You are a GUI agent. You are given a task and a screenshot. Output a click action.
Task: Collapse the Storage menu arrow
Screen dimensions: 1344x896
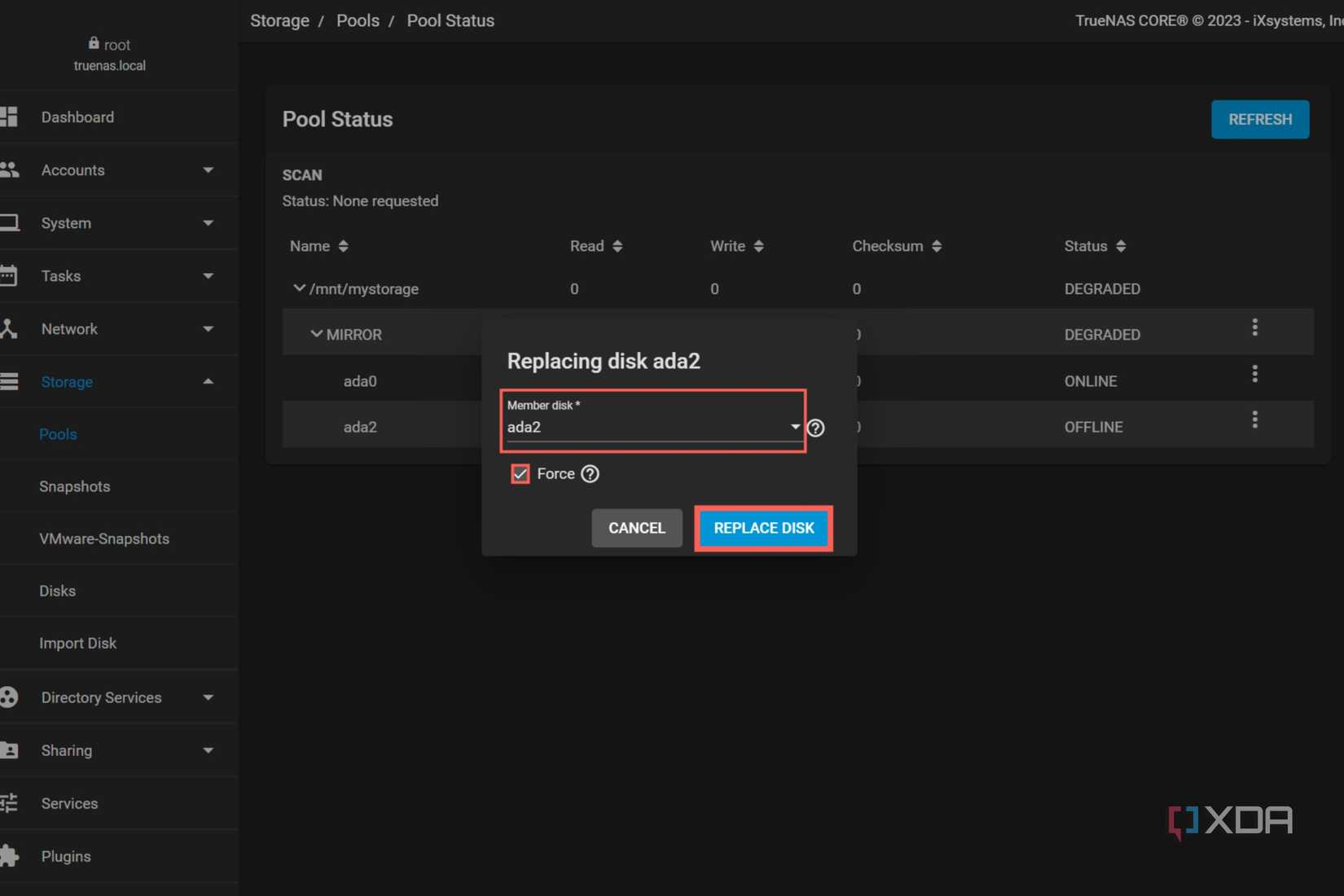click(x=209, y=381)
